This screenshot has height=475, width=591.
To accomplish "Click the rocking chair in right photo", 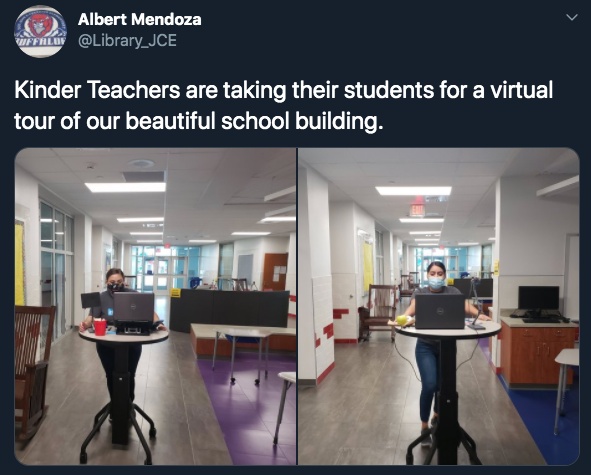I will pyautogui.click(x=378, y=312).
